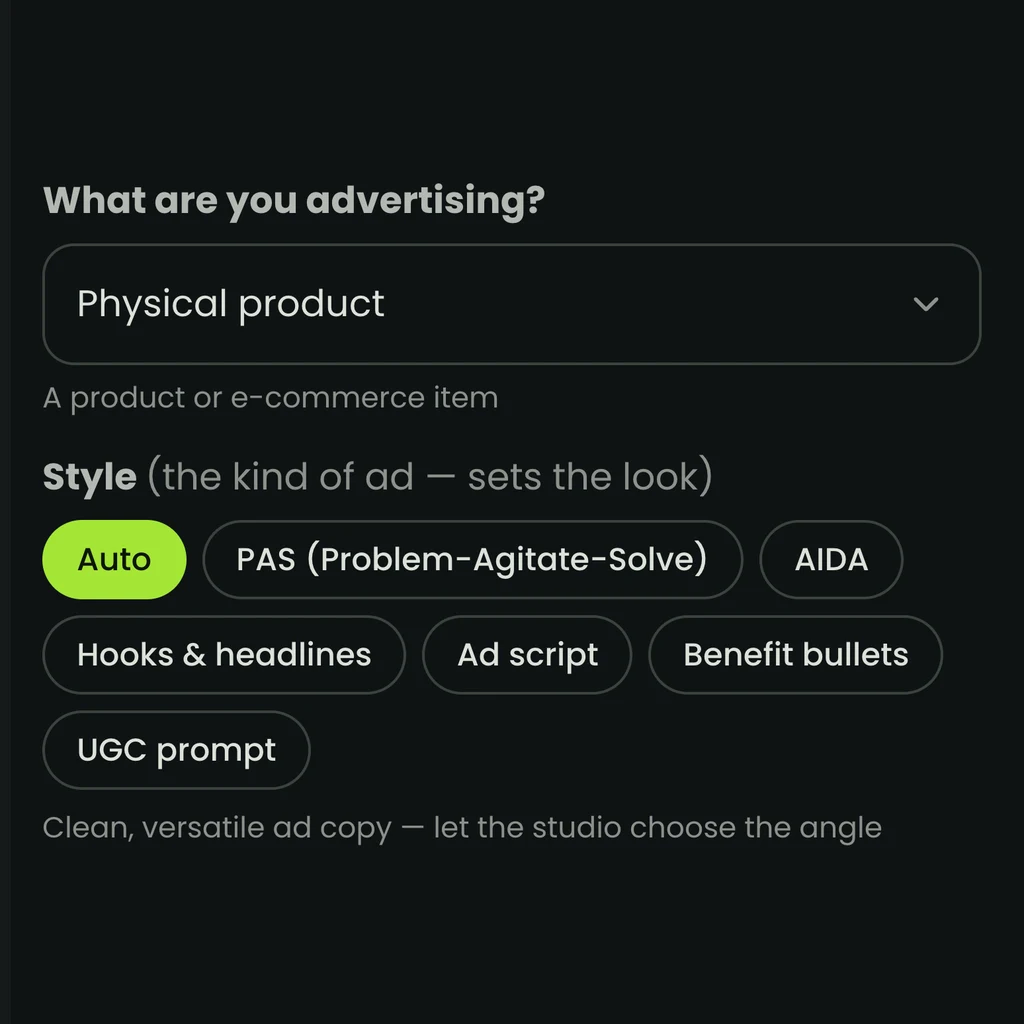
Task: Click the word "headlines" in the Hooks chip
Action: 293,654
